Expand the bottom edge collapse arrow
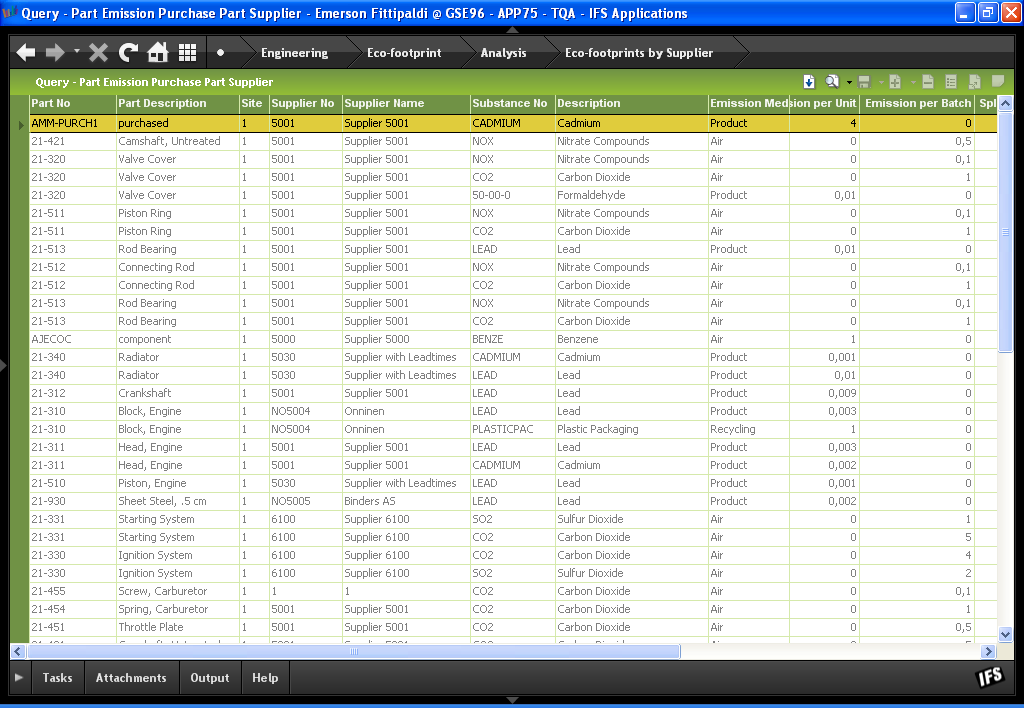 coord(513,700)
